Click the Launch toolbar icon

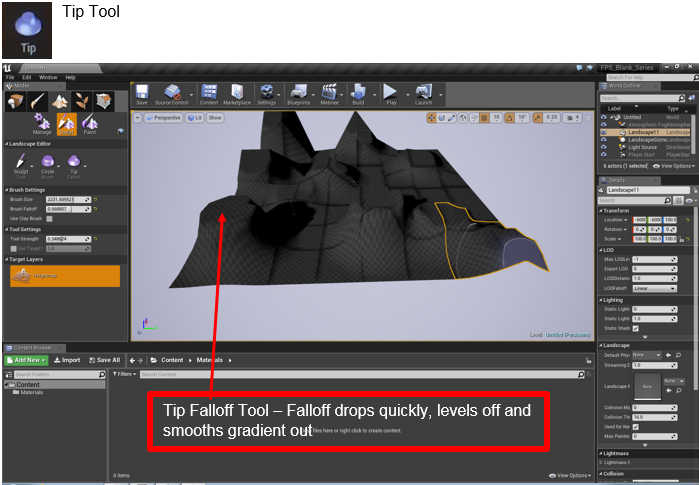point(423,95)
